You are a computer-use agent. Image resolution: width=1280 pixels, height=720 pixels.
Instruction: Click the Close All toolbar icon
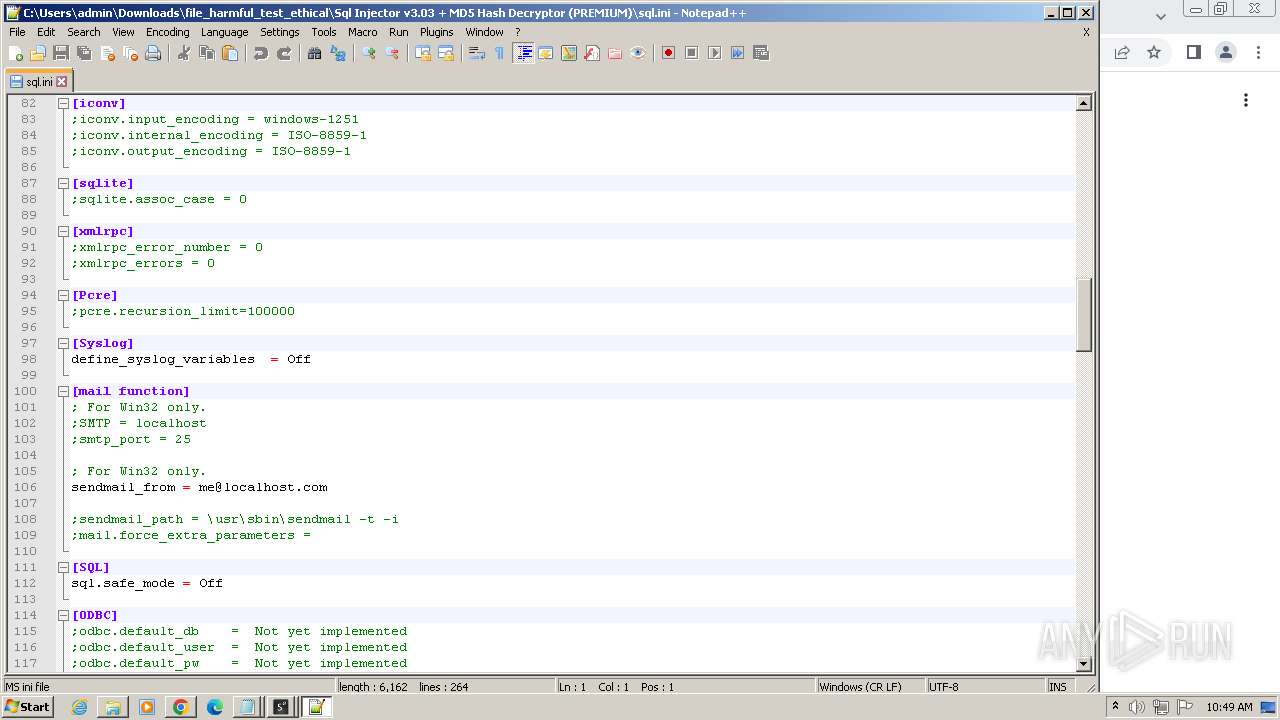130,53
